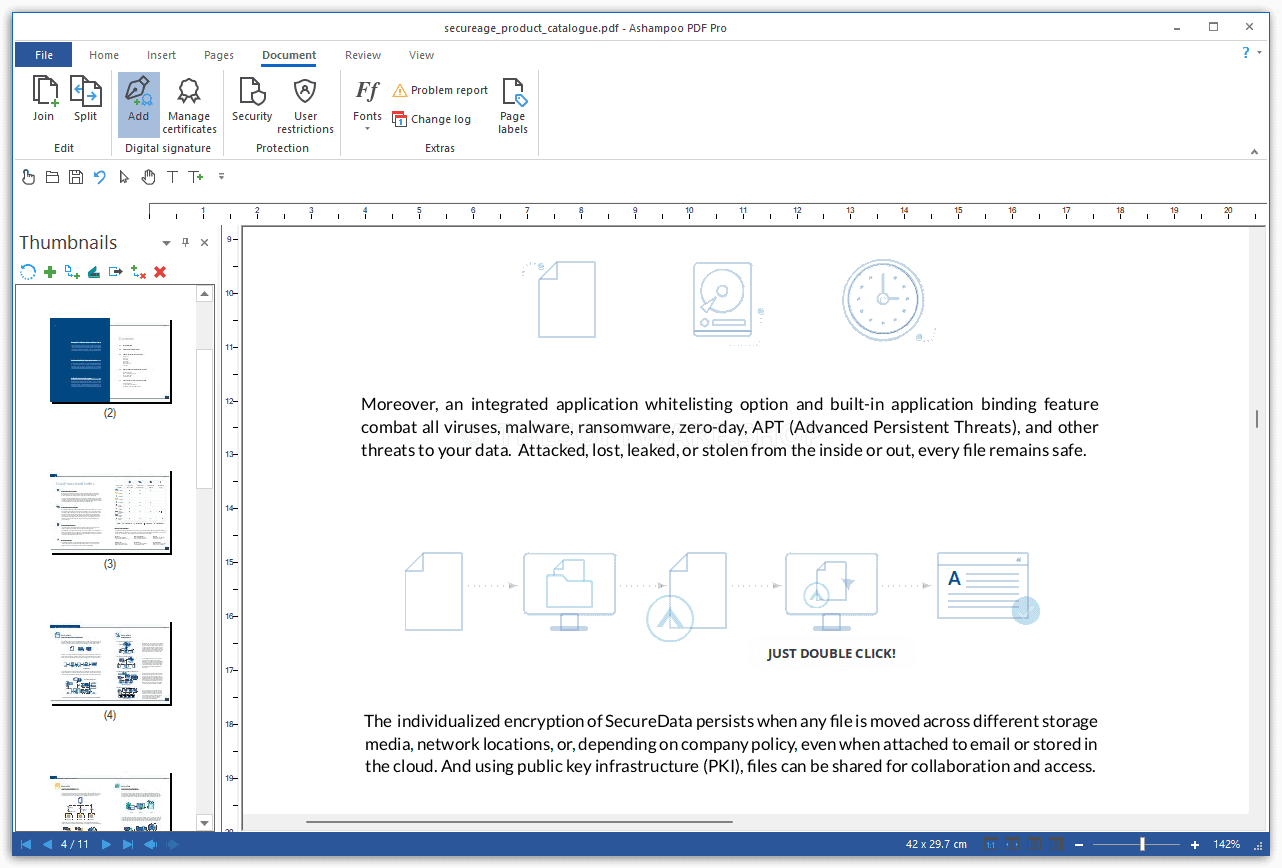1282x868 pixels.
Task: Switch to the Insert tab
Action: pos(161,55)
